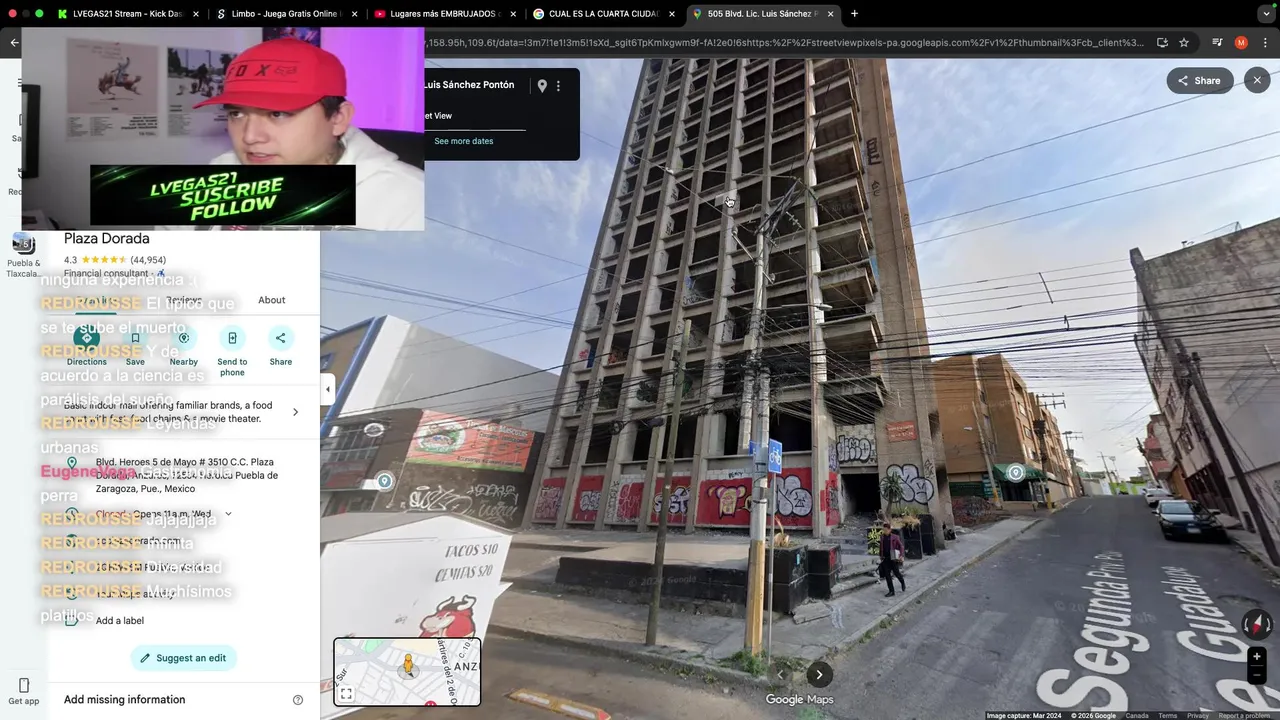Screen dimensions: 1280x720
Task: Click the Send to phone icon
Action: (232, 338)
